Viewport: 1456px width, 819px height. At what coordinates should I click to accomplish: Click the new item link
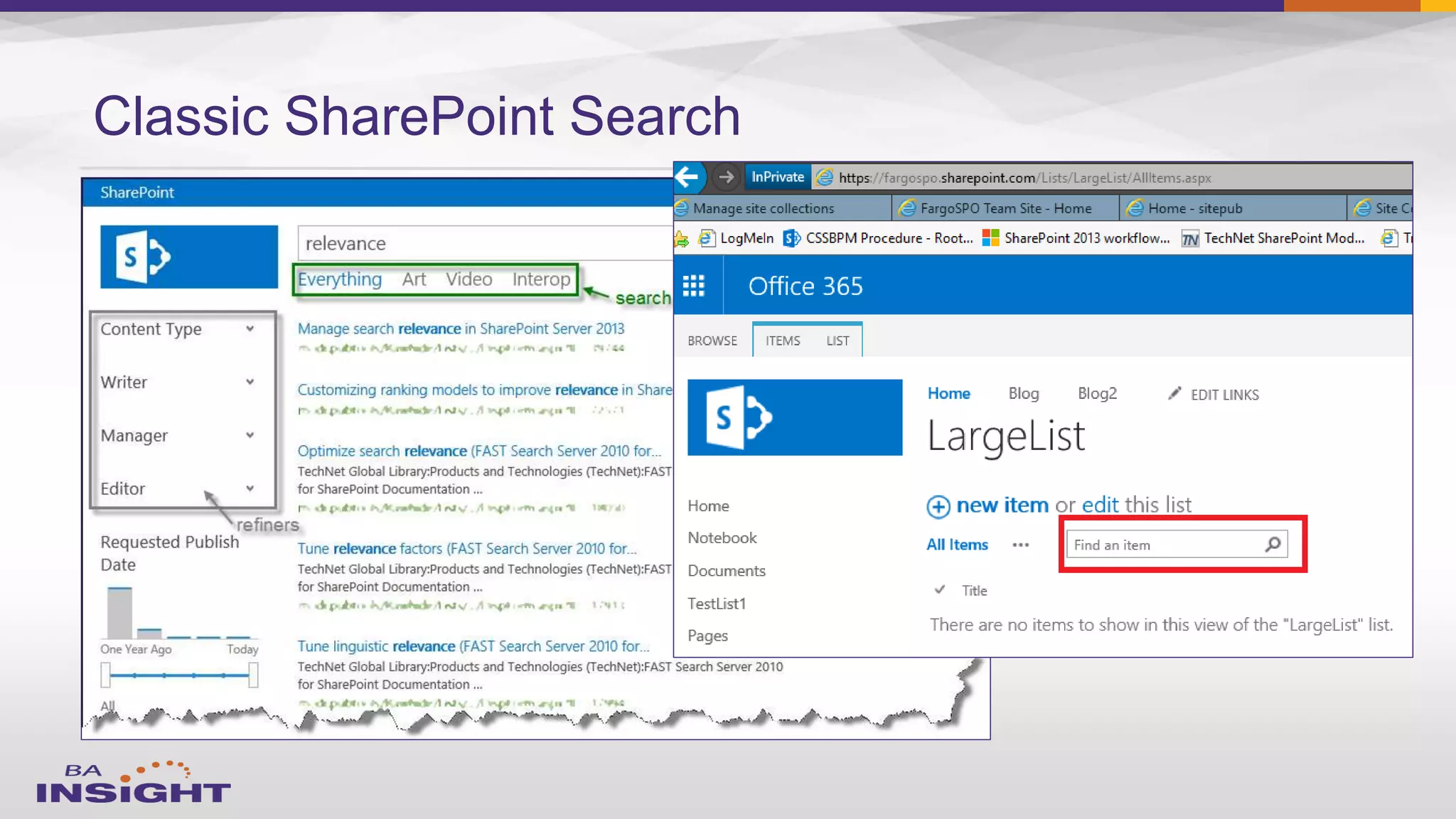1002,505
